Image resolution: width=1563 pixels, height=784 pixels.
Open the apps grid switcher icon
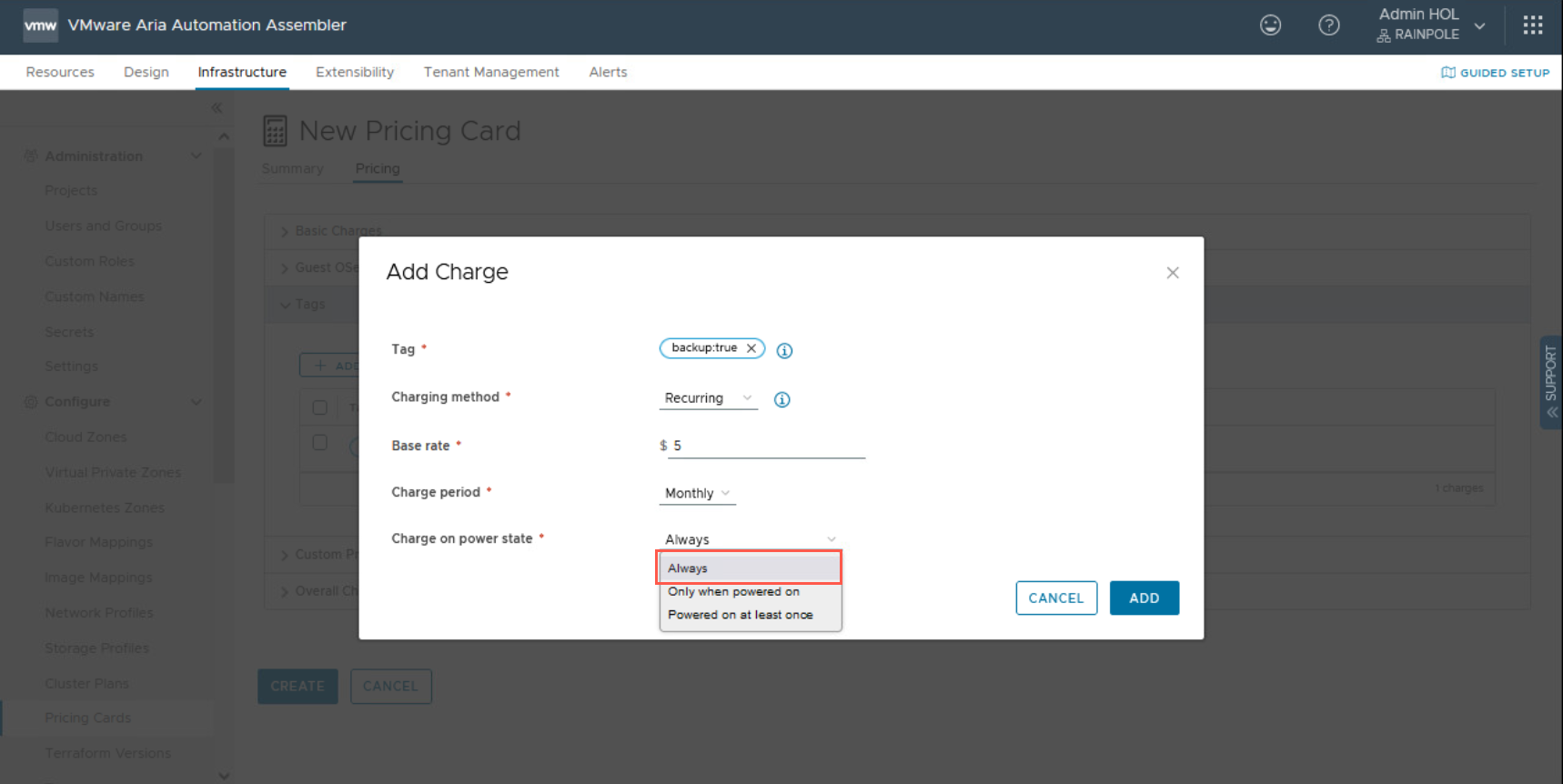pos(1532,25)
